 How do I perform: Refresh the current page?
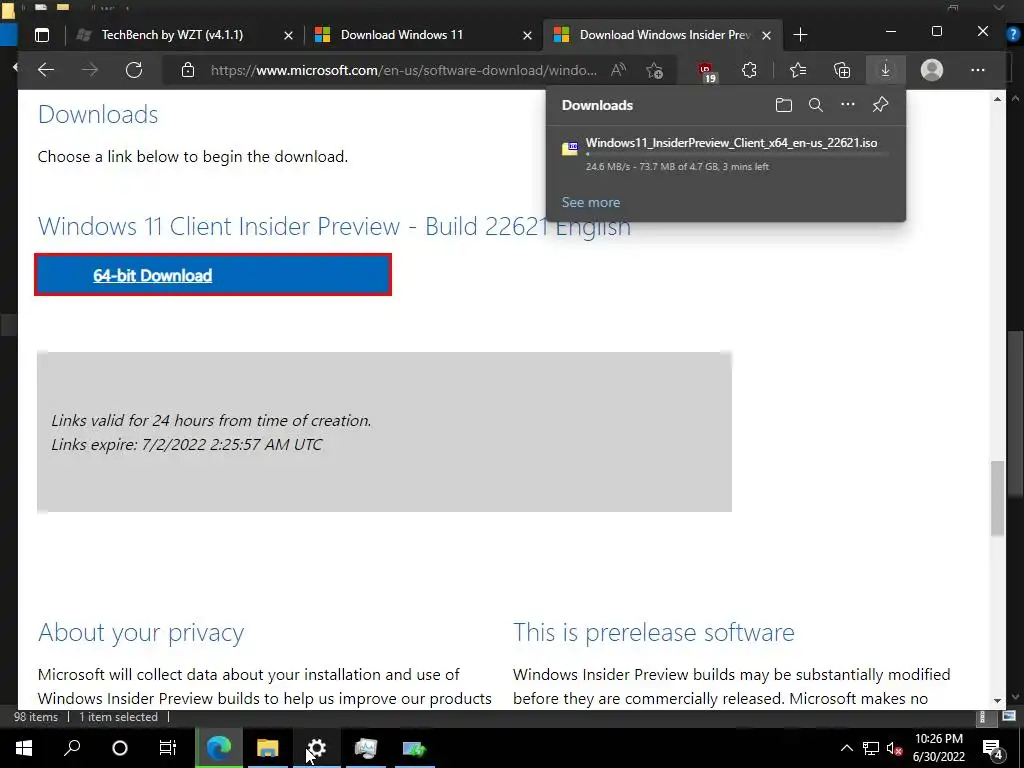tap(134, 70)
